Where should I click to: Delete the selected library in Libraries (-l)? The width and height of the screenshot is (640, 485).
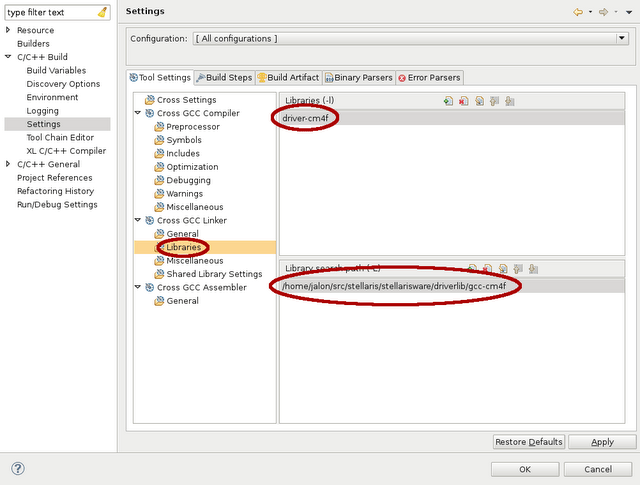click(x=464, y=101)
